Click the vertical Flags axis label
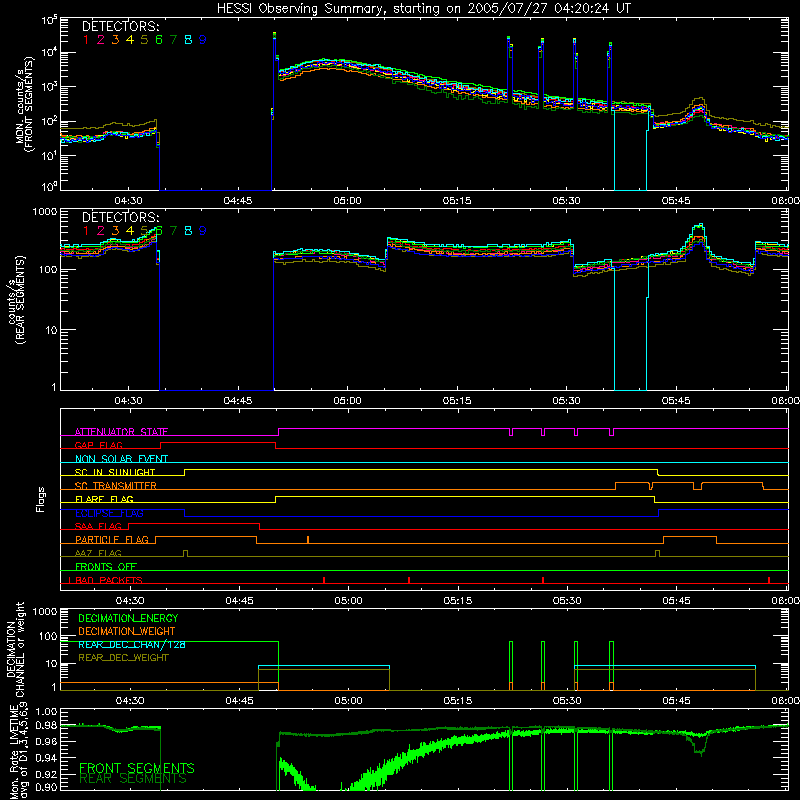 click(41, 499)
